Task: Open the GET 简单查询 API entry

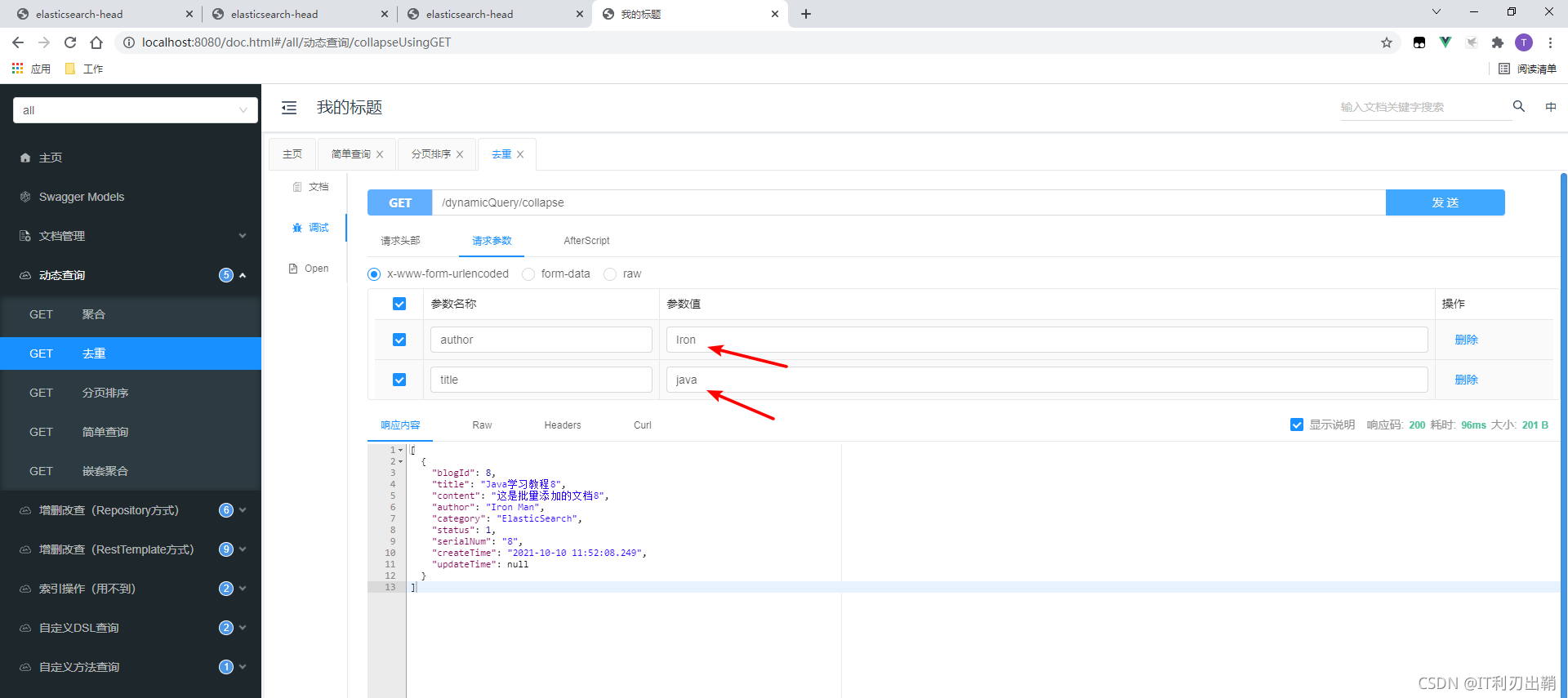Action: (131, 432)
